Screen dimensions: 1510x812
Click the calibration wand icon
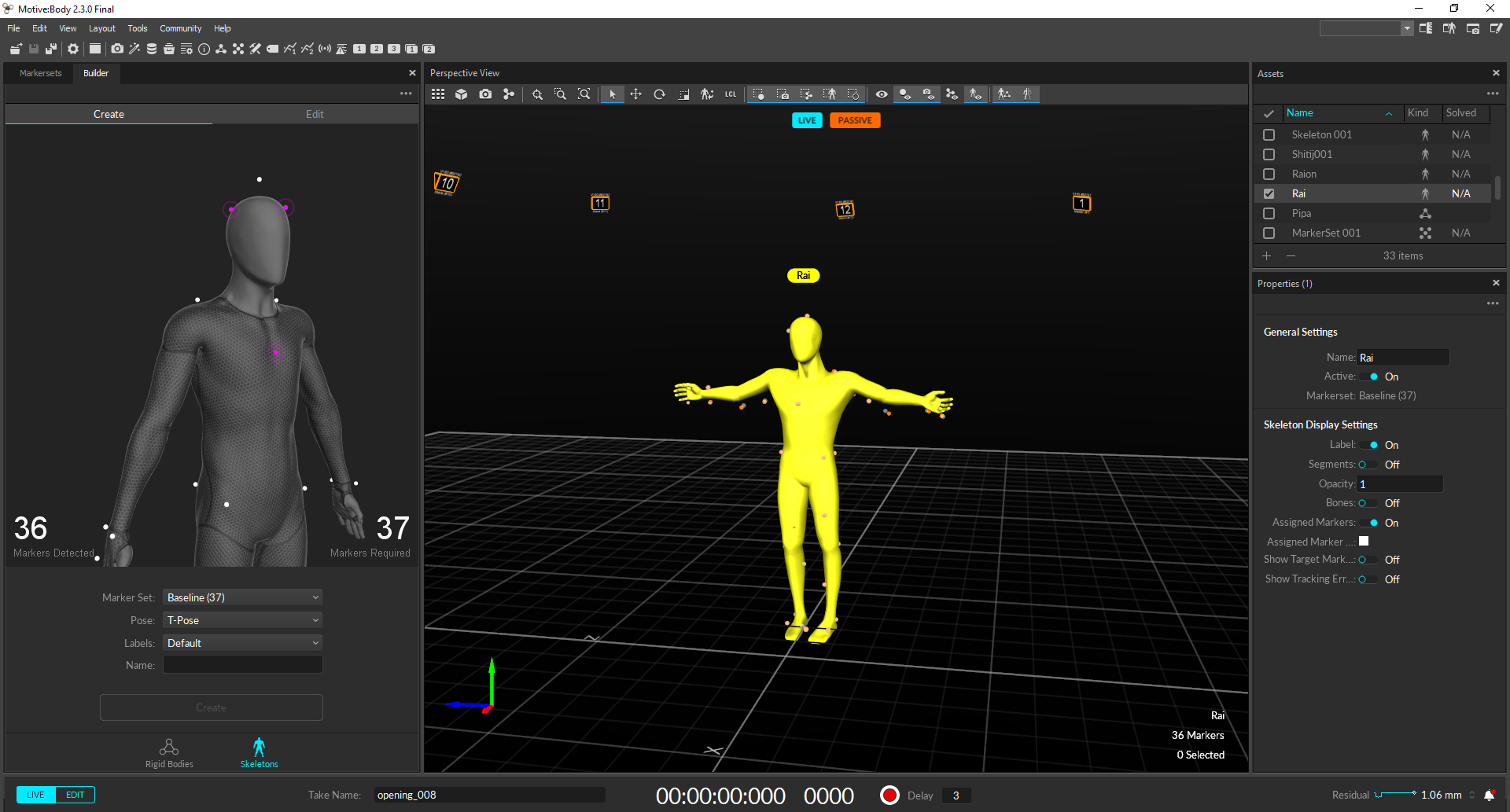point(134,49)
